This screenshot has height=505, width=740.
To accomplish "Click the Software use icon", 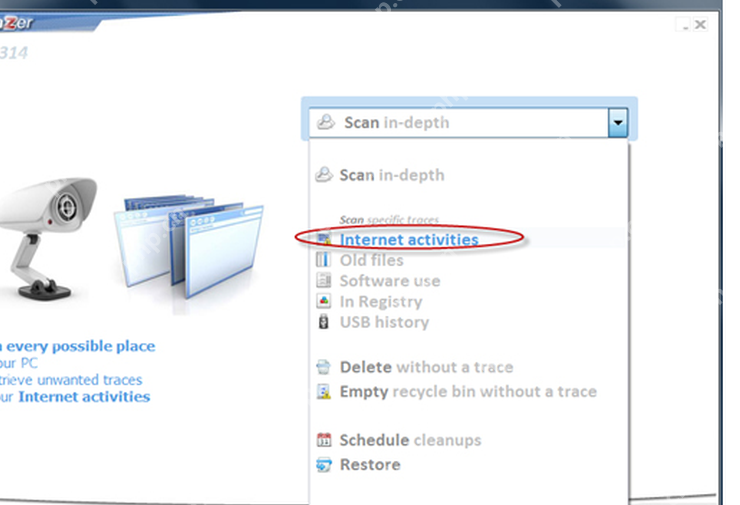I will coord(323,280).
